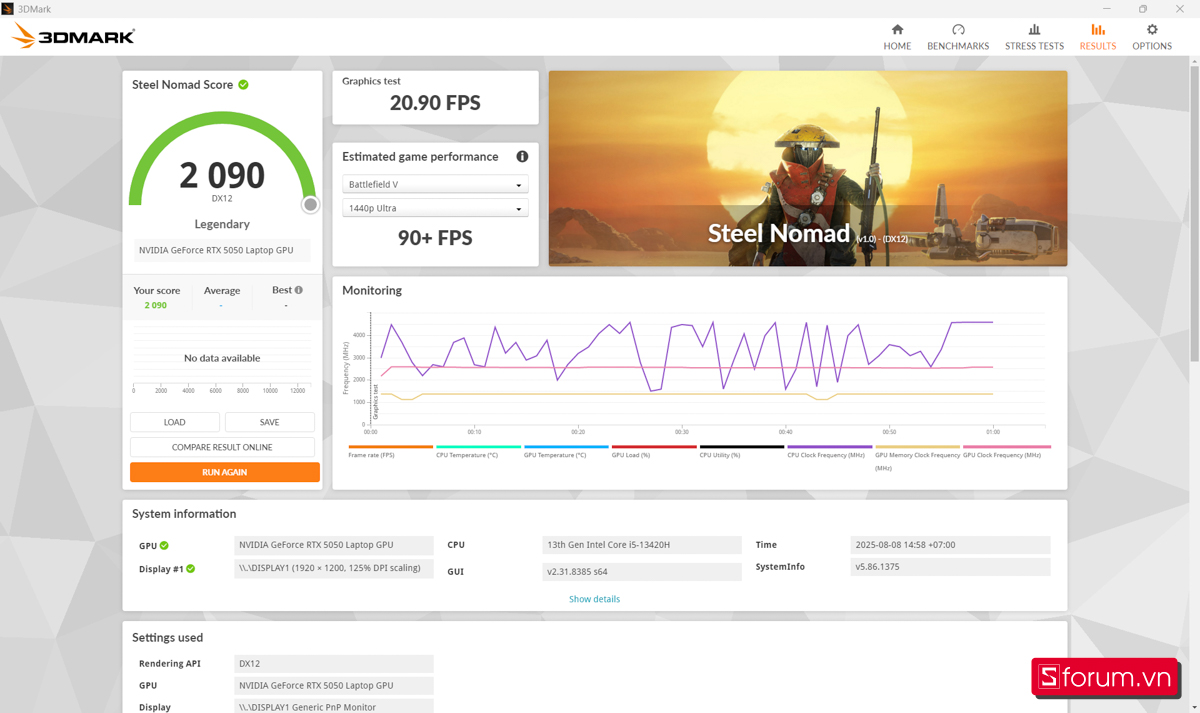Click the Steel Nomad banner image

click(808, 168)
